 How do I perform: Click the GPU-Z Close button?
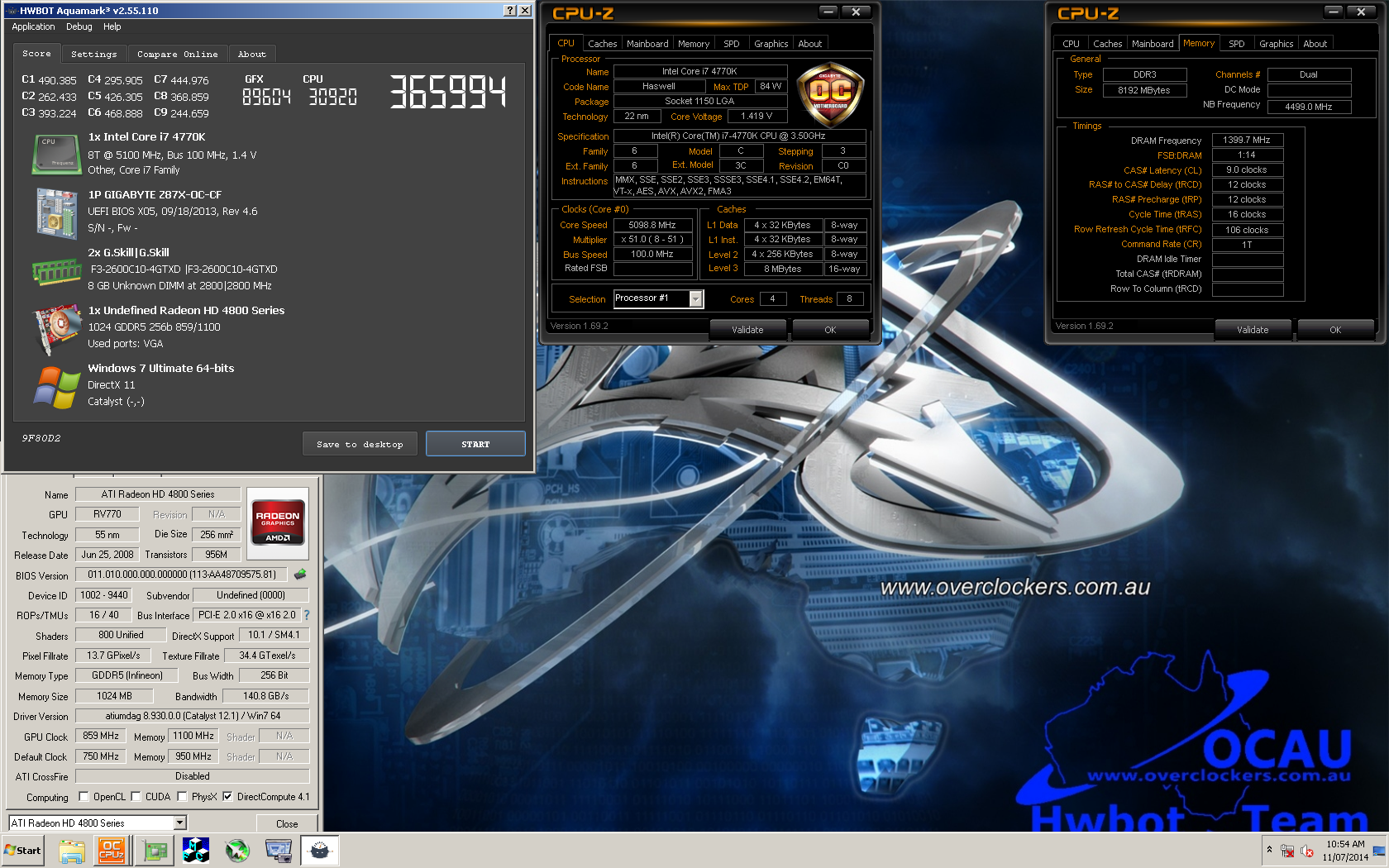coord(287,823)
